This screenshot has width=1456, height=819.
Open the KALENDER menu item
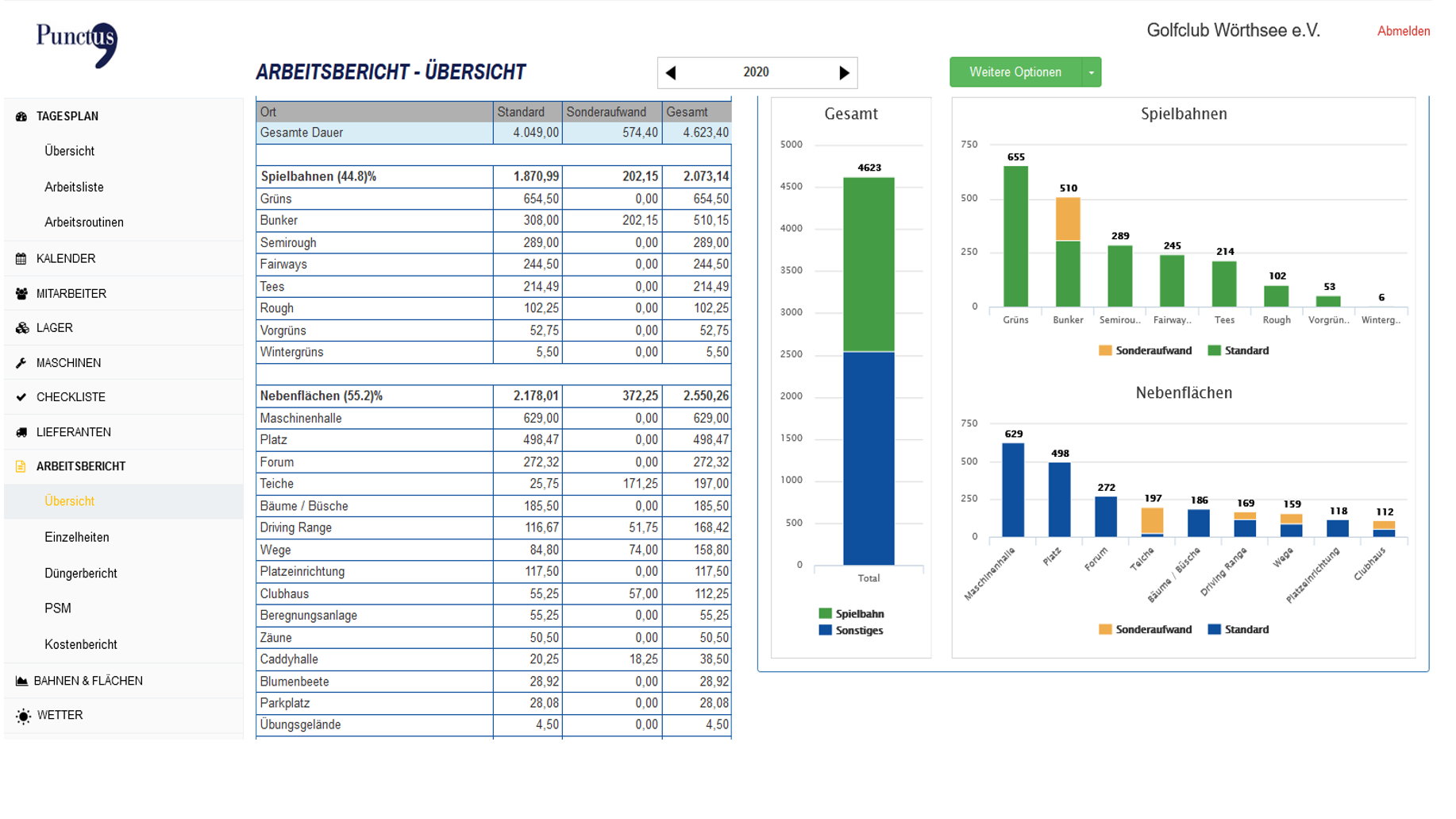click(66, 259)
